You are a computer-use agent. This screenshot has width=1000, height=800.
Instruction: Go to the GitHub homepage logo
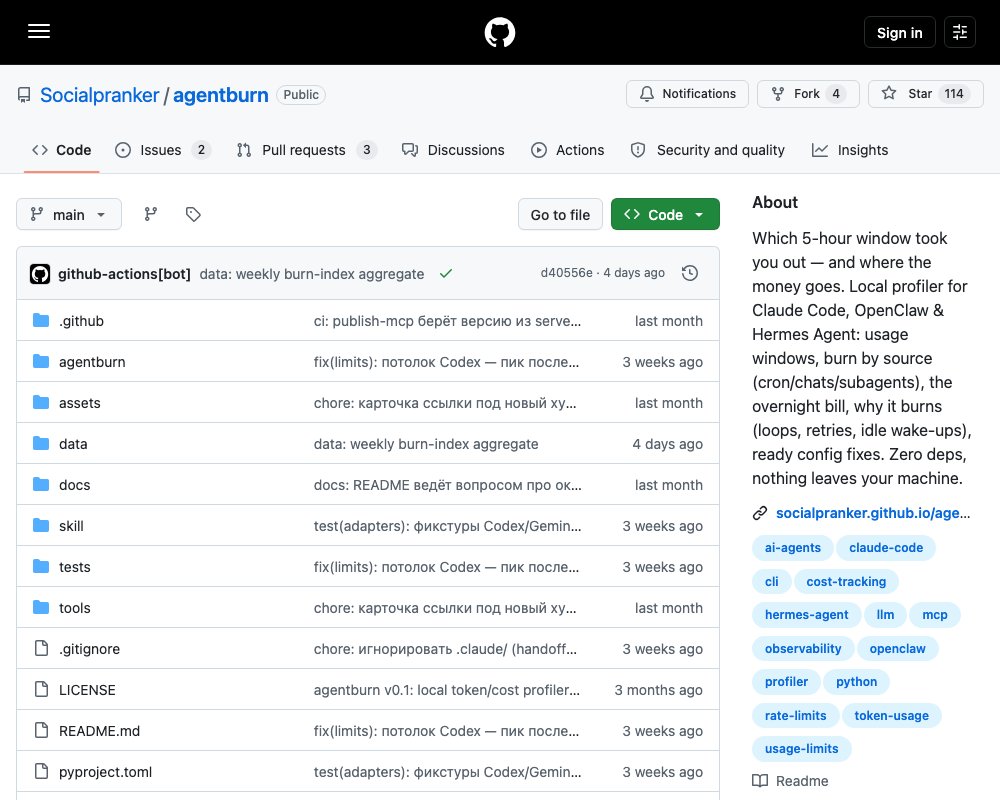[499, 32]
